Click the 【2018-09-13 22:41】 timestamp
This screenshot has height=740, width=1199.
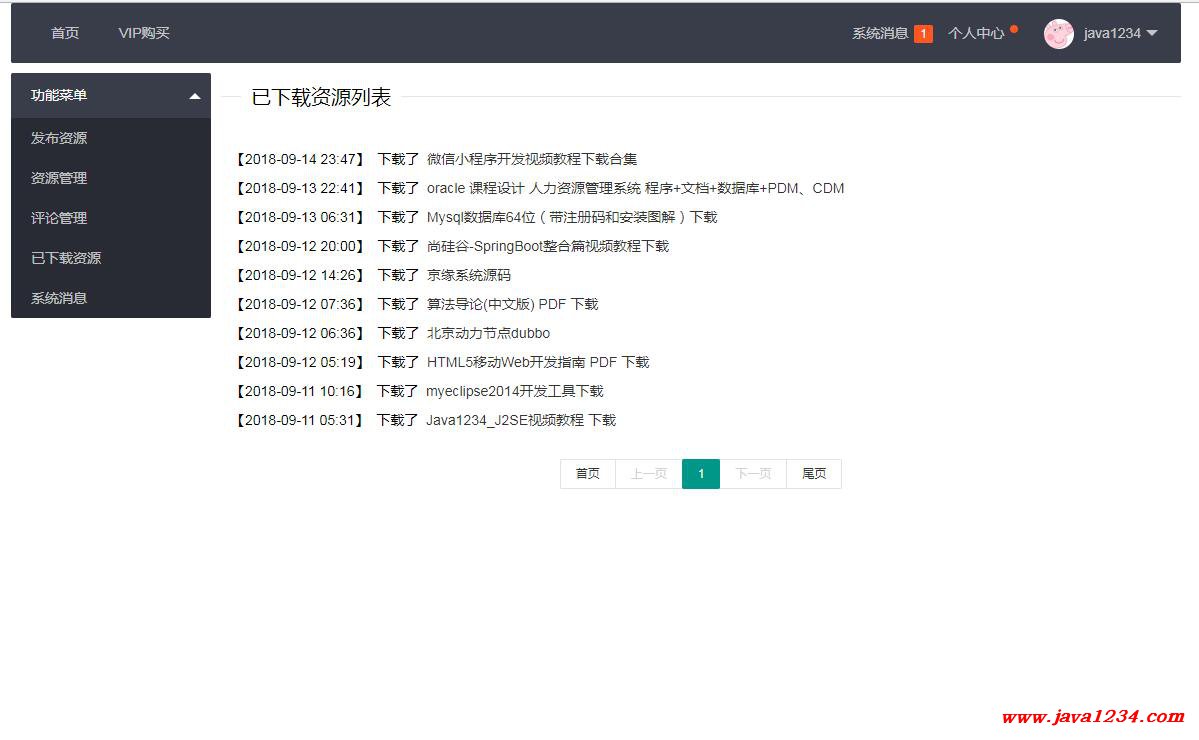[301, 188]
